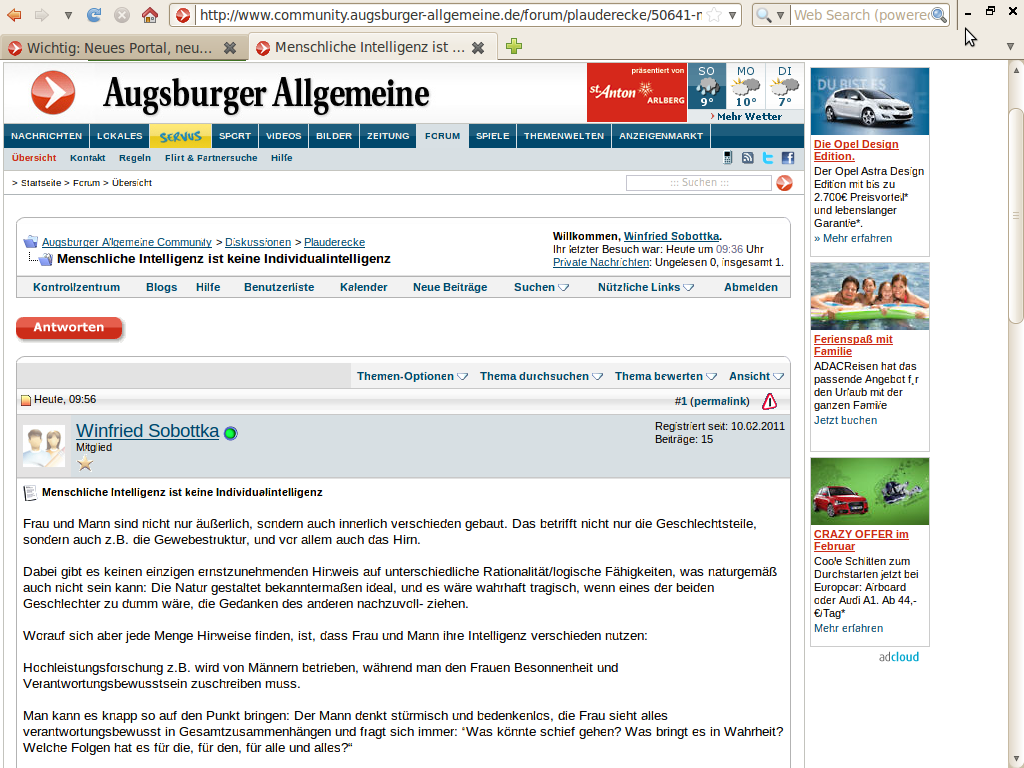Screen dimensions: 1024x768
Task: Click the red Antworten button
Action: pos(69,328)
